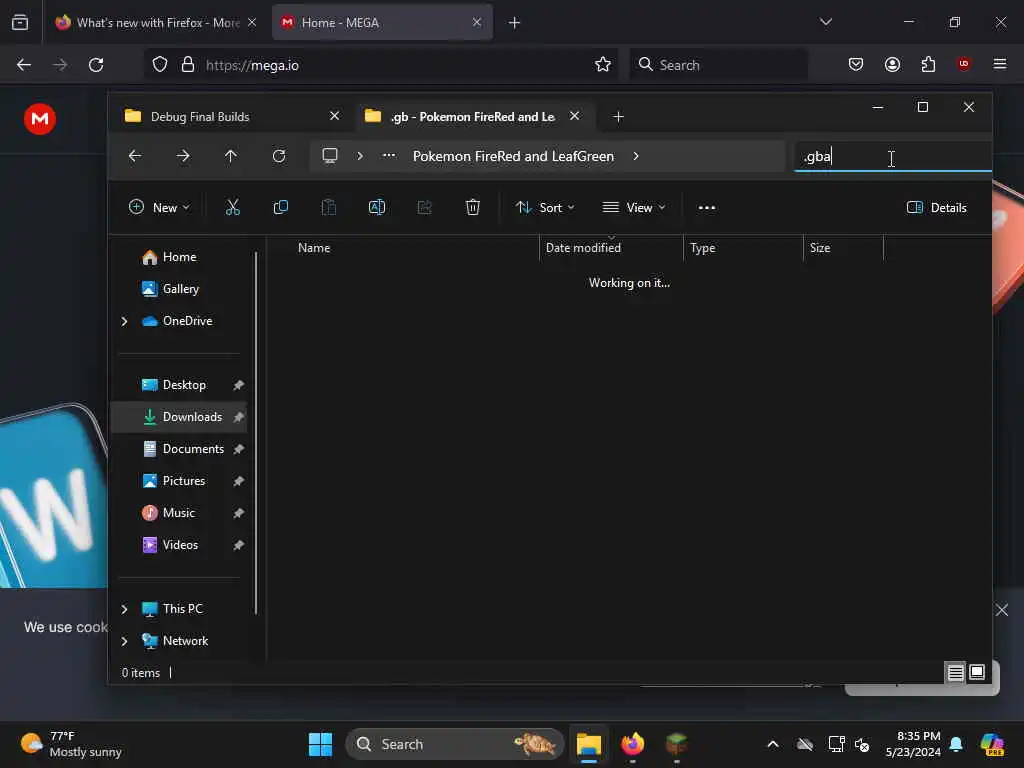This screenshot has height=768, width=1024.
Task: Click the Copy icon in the Explorer toolbar
Action: pos(281,208)
